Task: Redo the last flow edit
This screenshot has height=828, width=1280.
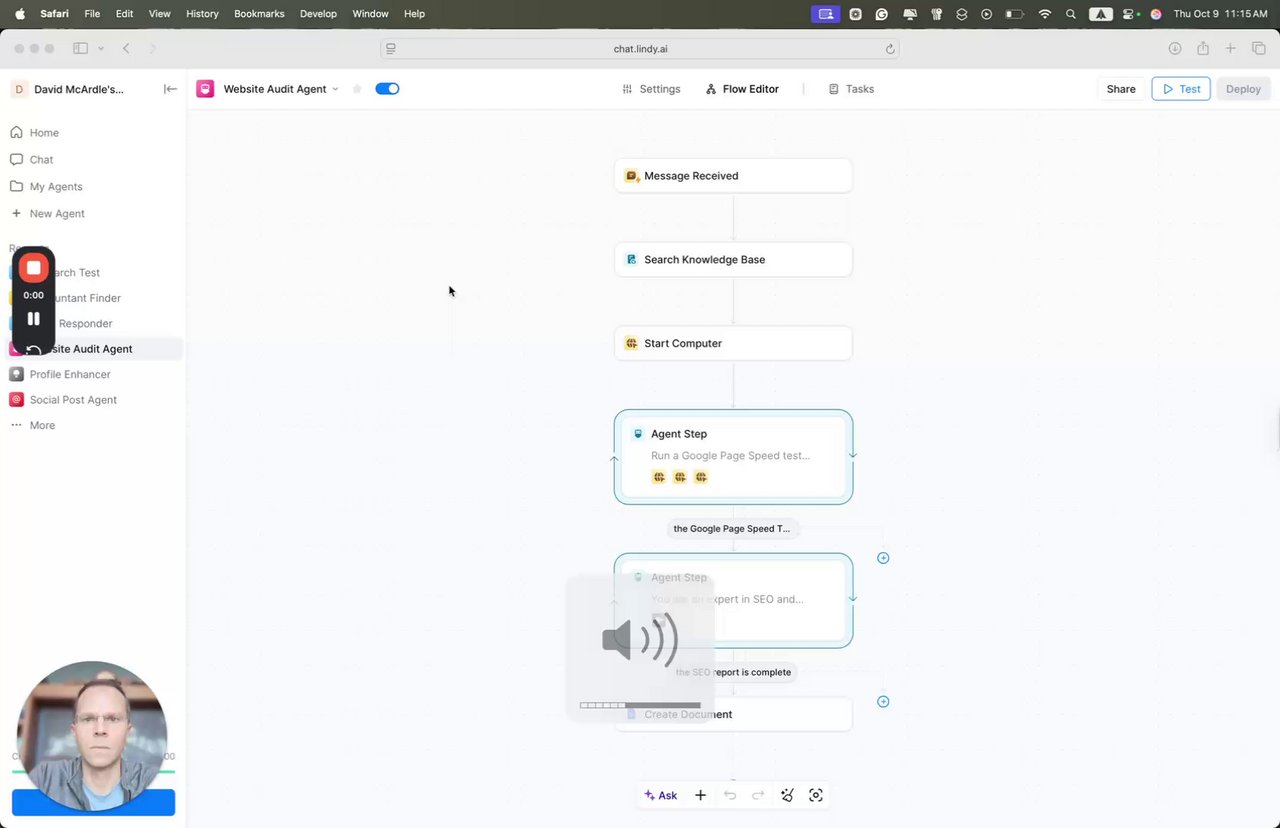Action: (758, 795)
